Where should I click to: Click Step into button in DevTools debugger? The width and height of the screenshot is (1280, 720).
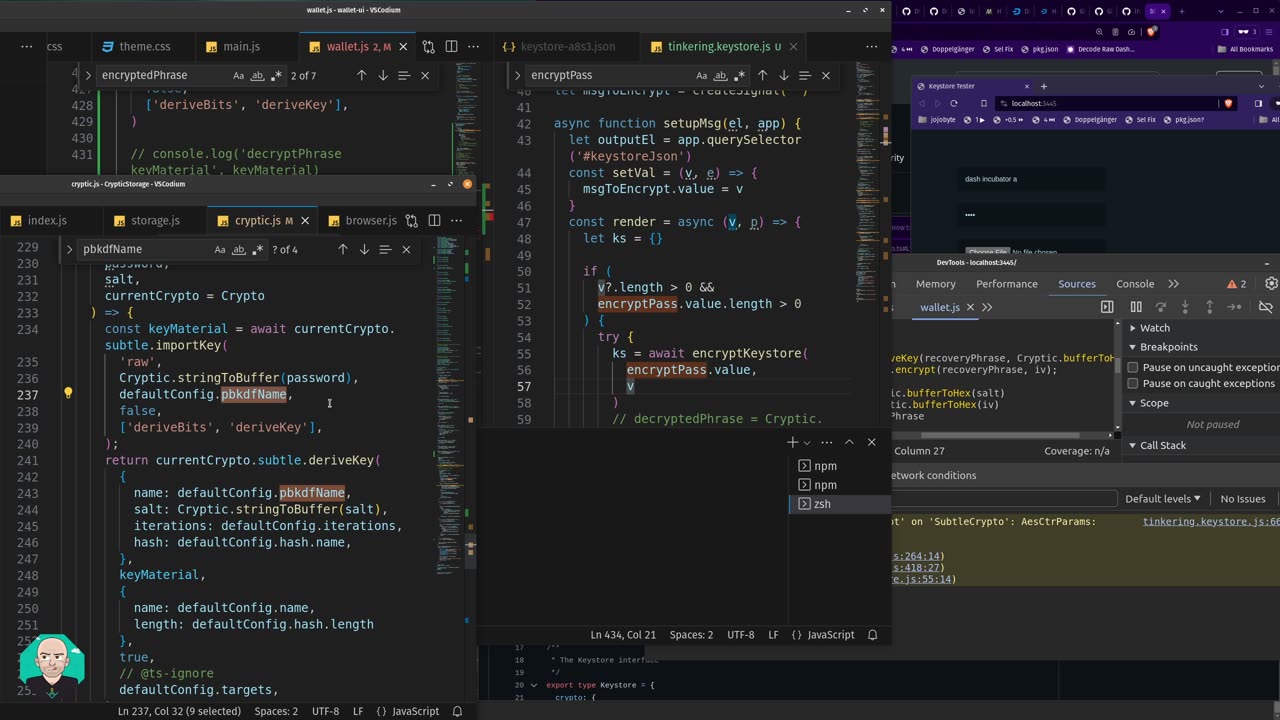(x=1185, y=307)
